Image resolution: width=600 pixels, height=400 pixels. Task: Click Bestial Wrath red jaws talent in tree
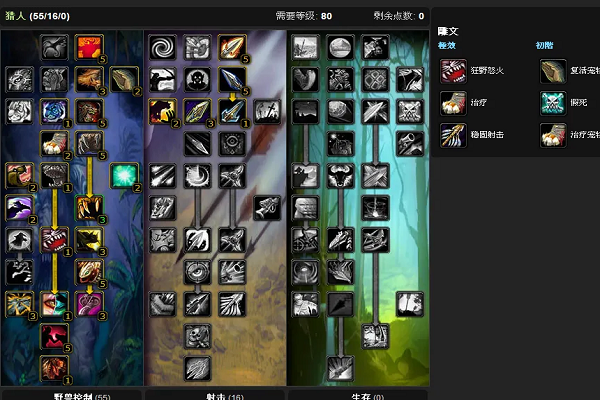[54, 240]
